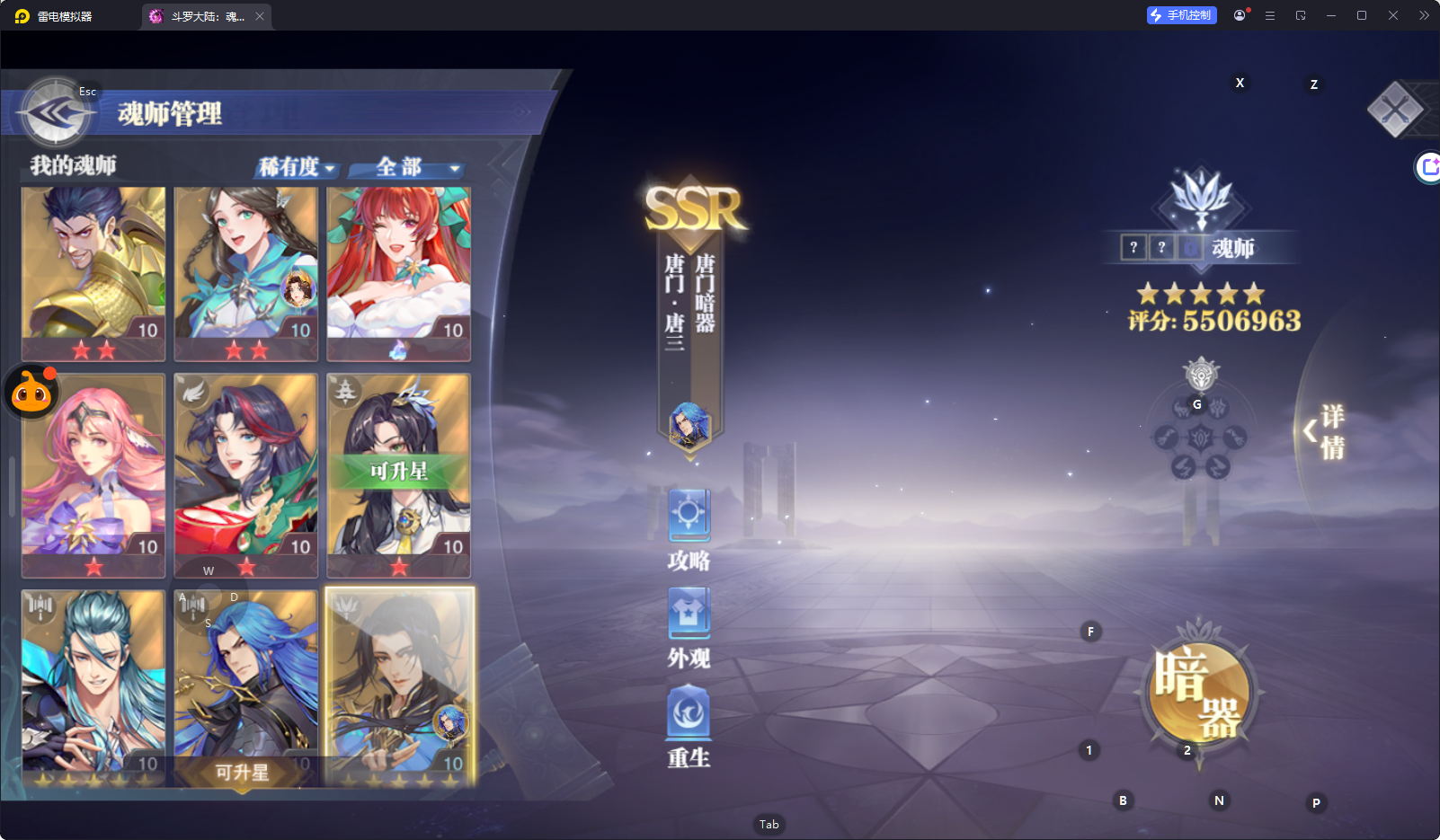Close the 斗罗大陆 tab

260,16
